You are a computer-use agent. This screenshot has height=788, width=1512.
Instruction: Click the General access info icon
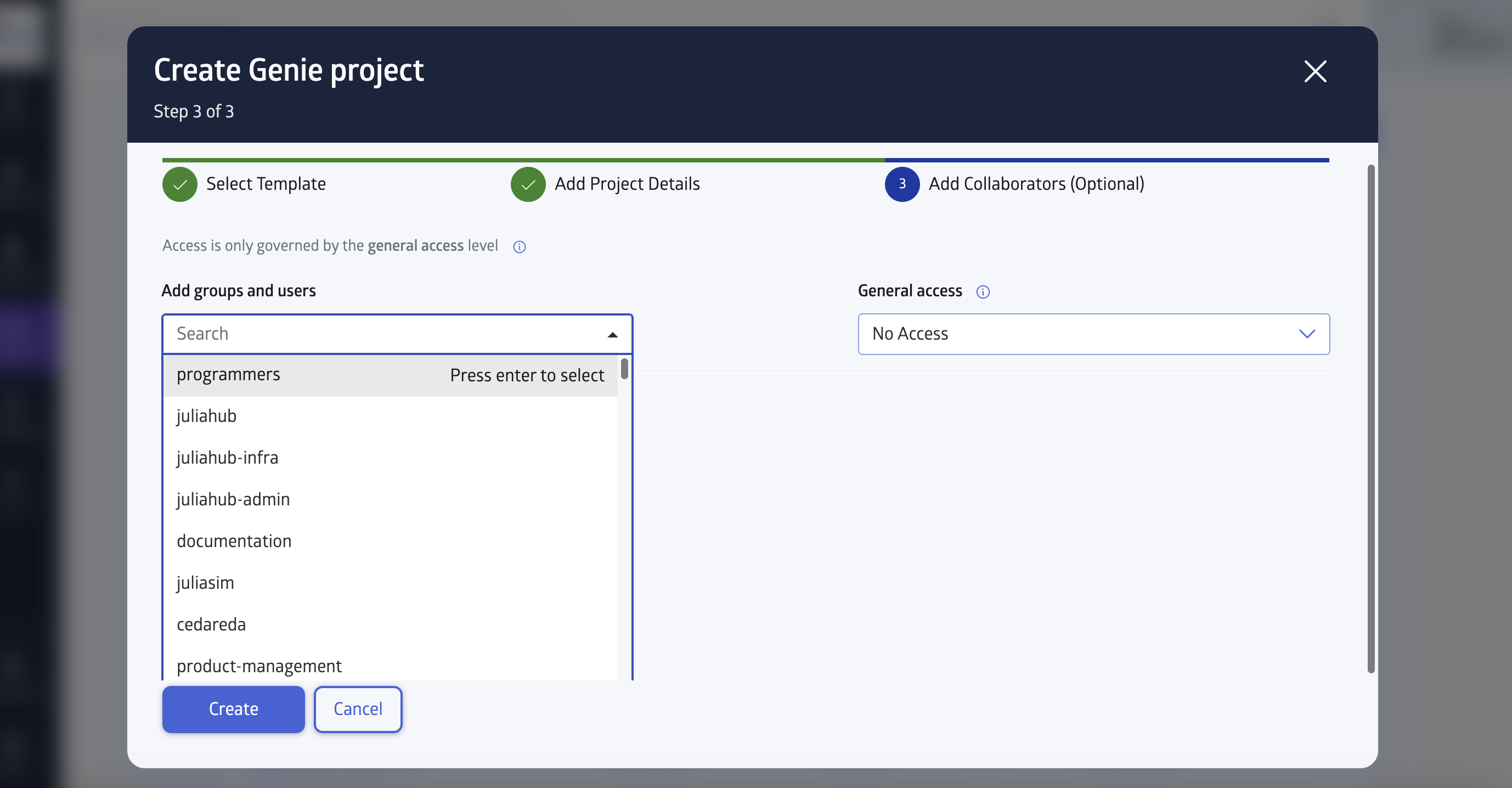coord(981,291)
